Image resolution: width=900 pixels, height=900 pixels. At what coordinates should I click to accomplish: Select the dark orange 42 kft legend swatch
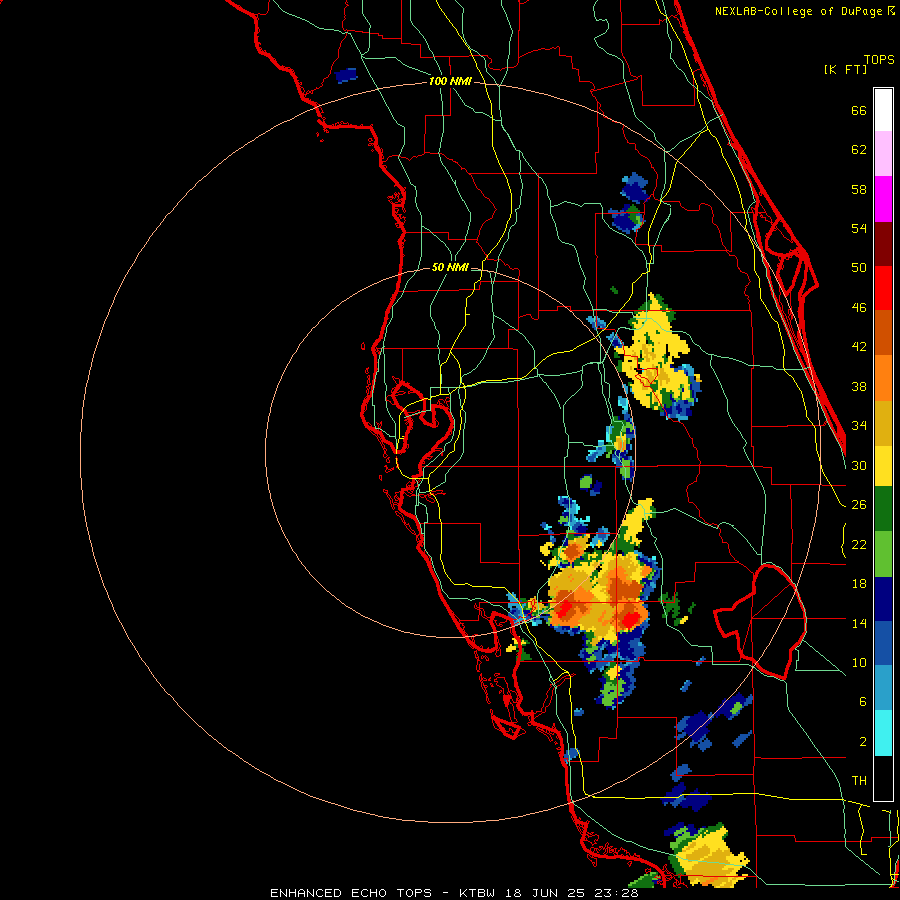point(883,333)
